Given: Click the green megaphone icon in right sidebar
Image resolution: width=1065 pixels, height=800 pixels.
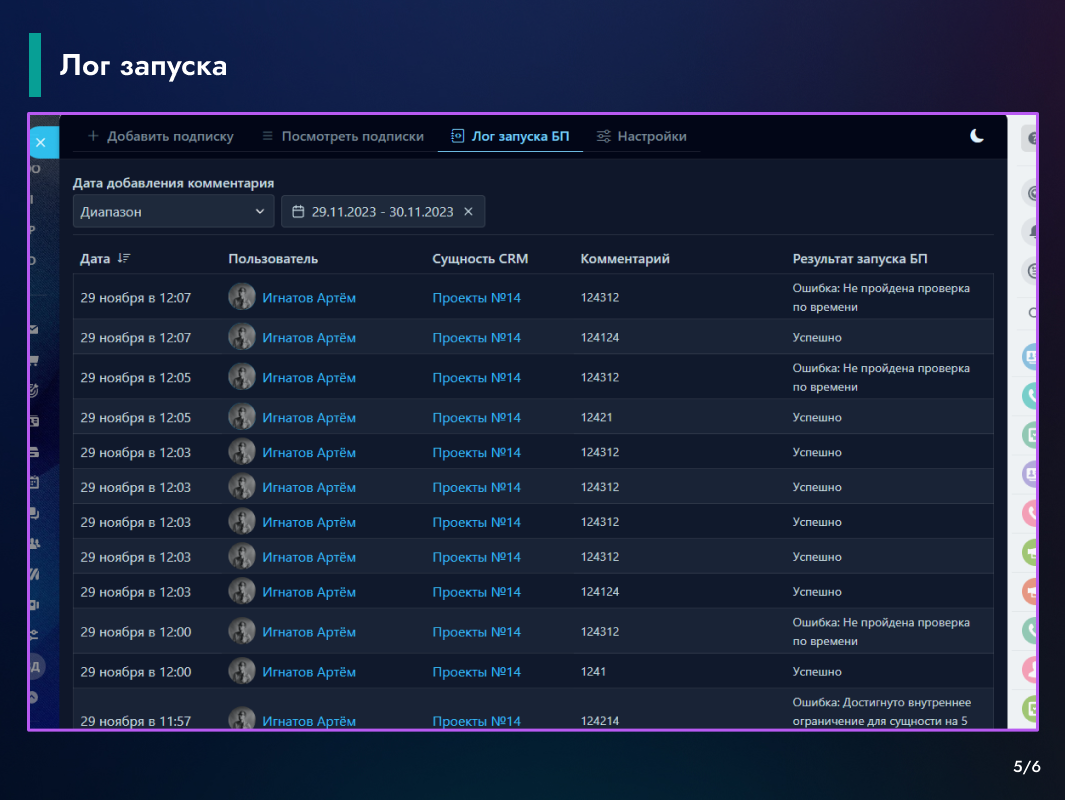Looking at the screenshot, I should pos(1030,552).
